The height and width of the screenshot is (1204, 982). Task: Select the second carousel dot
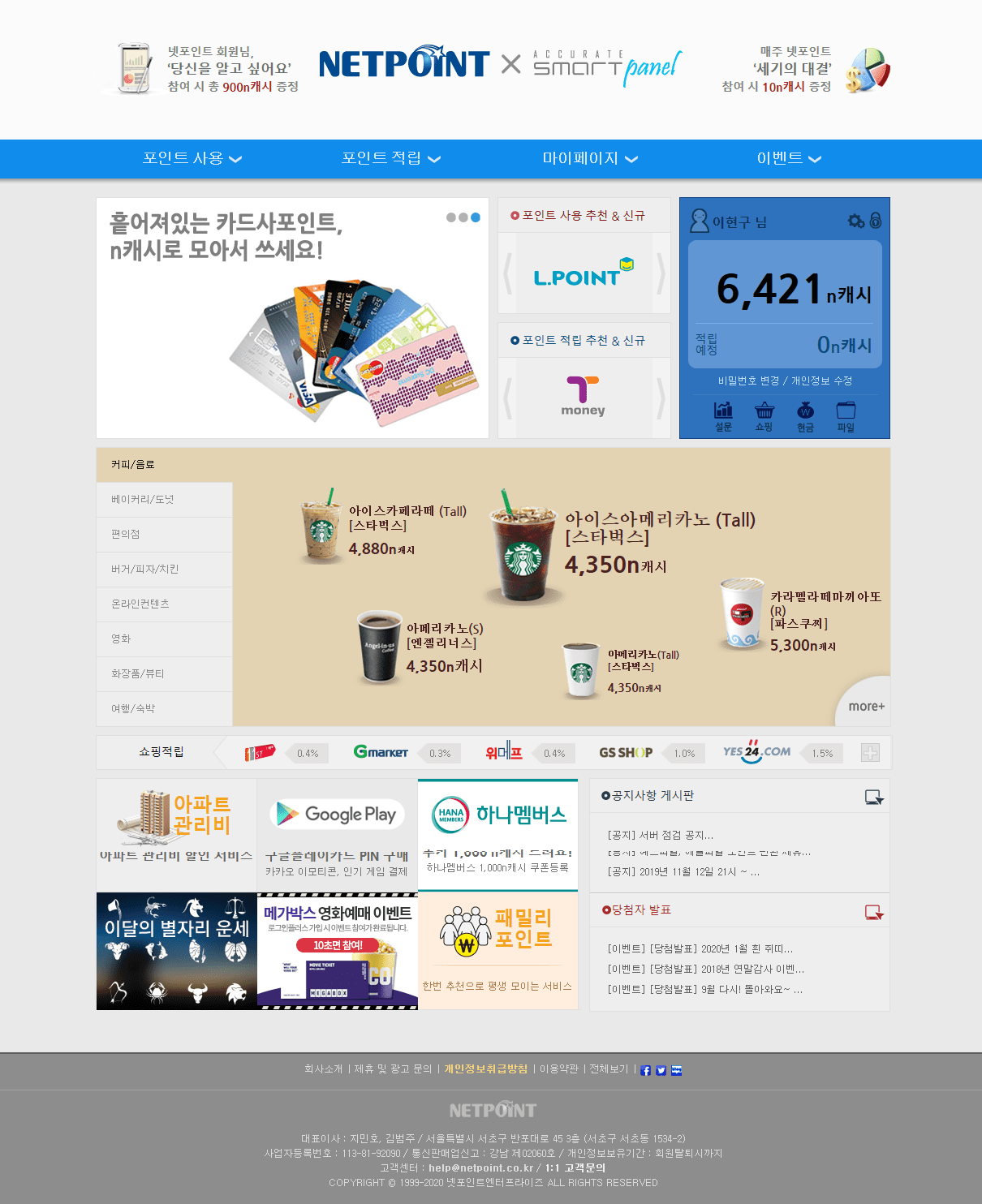coord(463,217)
